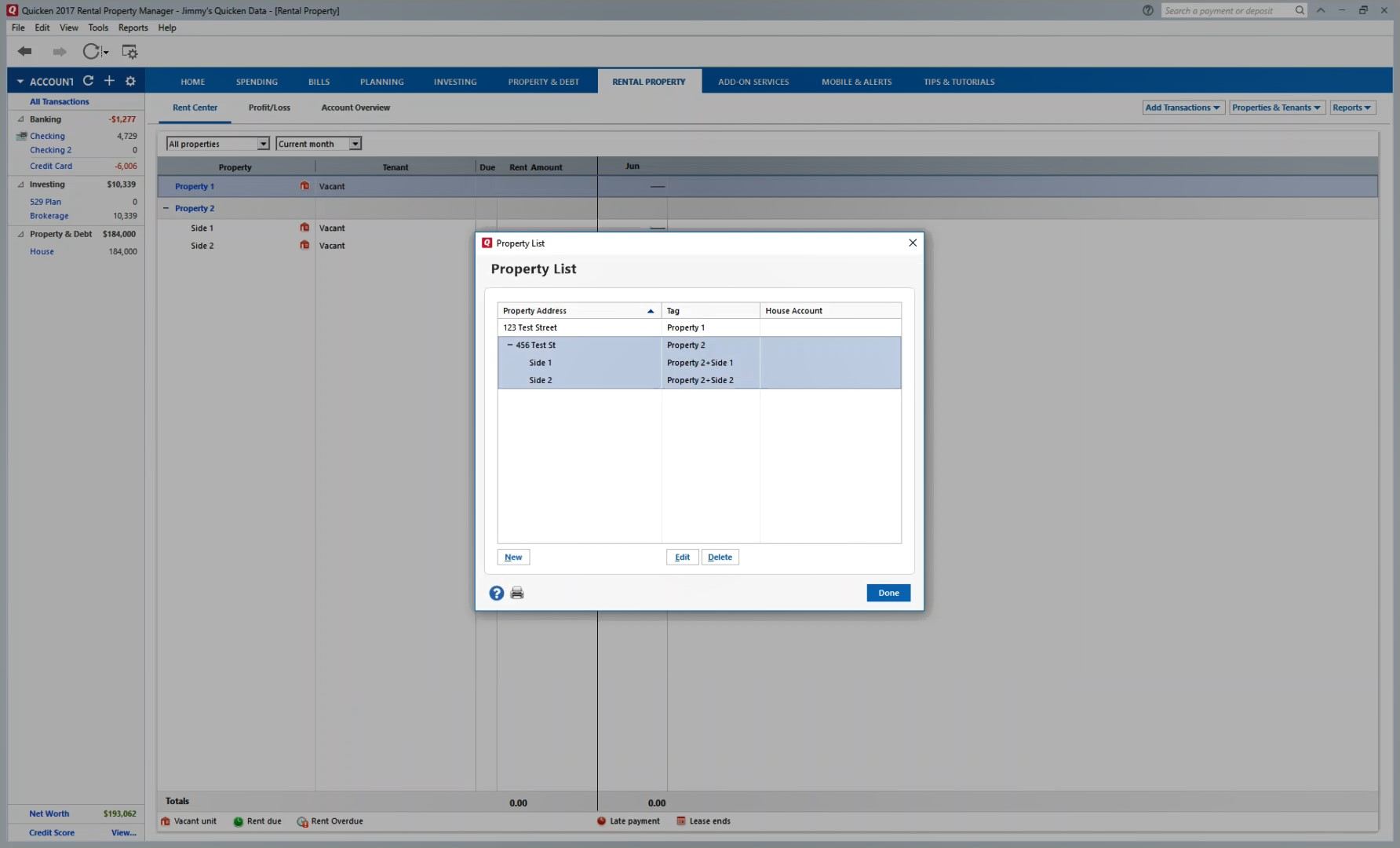Click the search magnifier icon
Viewport: 1400px width, 848px height.
1300,10
